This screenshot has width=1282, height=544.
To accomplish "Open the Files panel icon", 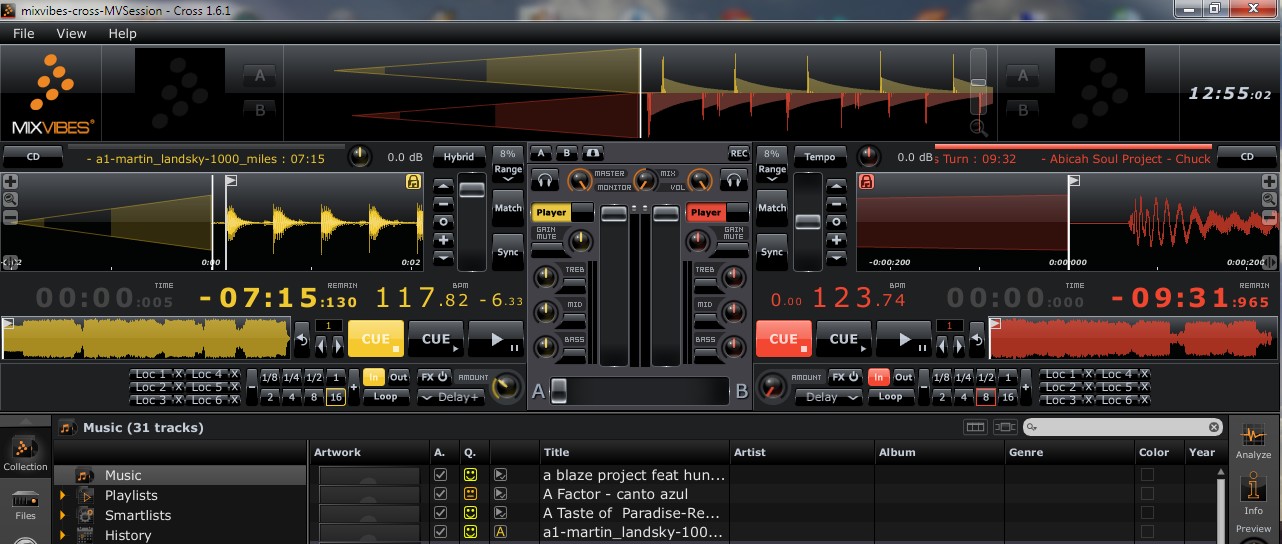I will pos(25,505).
